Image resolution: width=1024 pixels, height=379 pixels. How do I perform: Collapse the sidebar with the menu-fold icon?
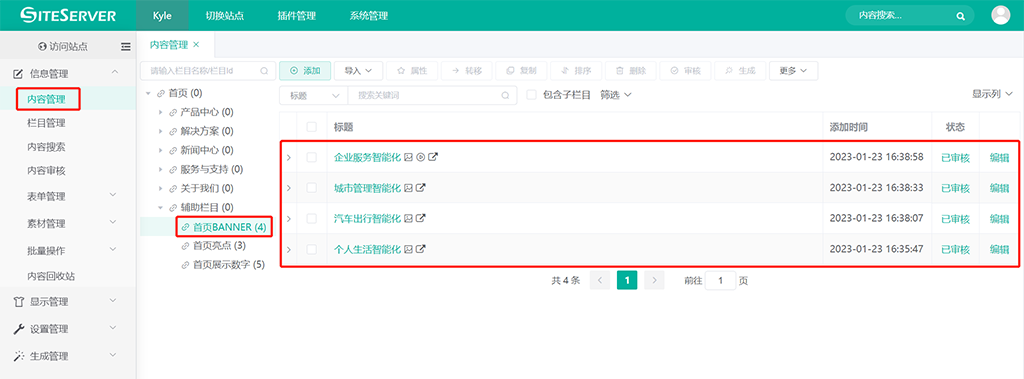126,46
